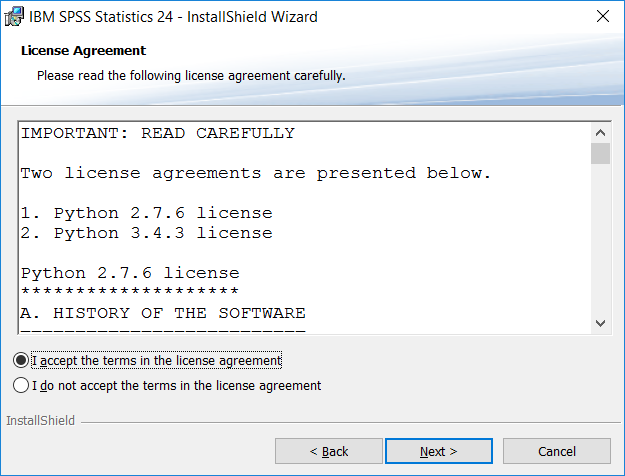This screenshot has height=476, width=625.
Task: Close the InstallShield Wizard window
Action: coord(603,16)
